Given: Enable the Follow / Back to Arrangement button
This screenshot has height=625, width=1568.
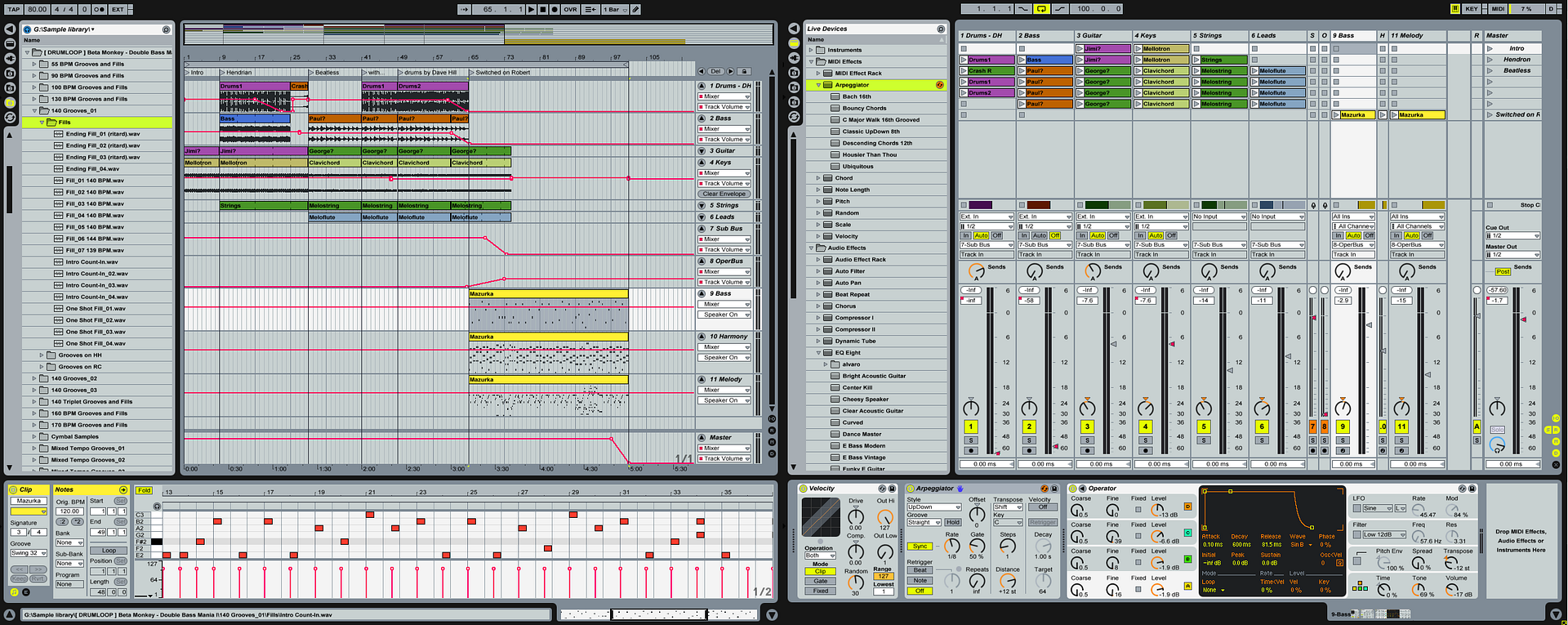Looking at the screenshot, I should click(590, 9).
